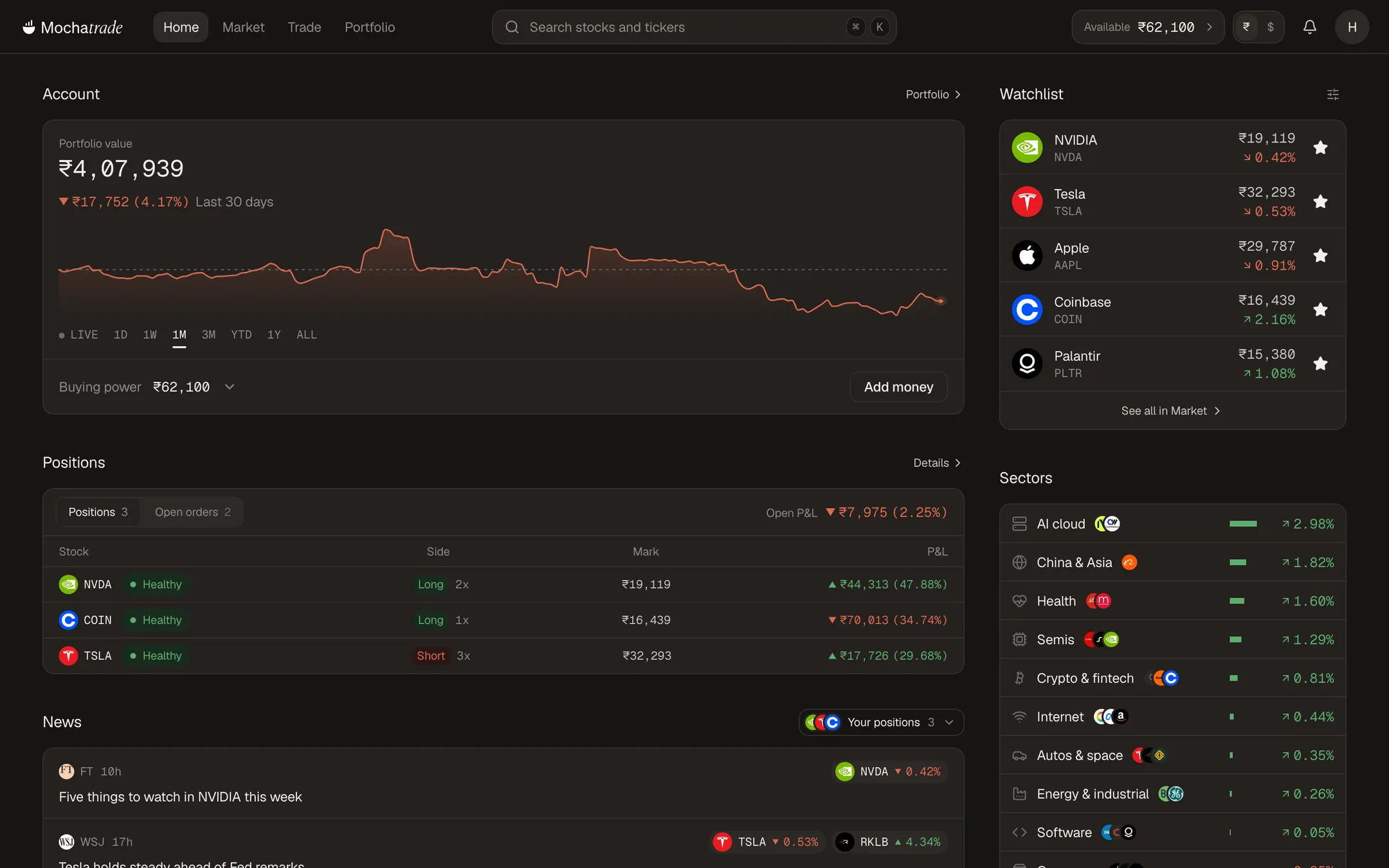Viewport: 1389px width, 868px height.
Task: Select the 3M chart range
Action: 208,335
